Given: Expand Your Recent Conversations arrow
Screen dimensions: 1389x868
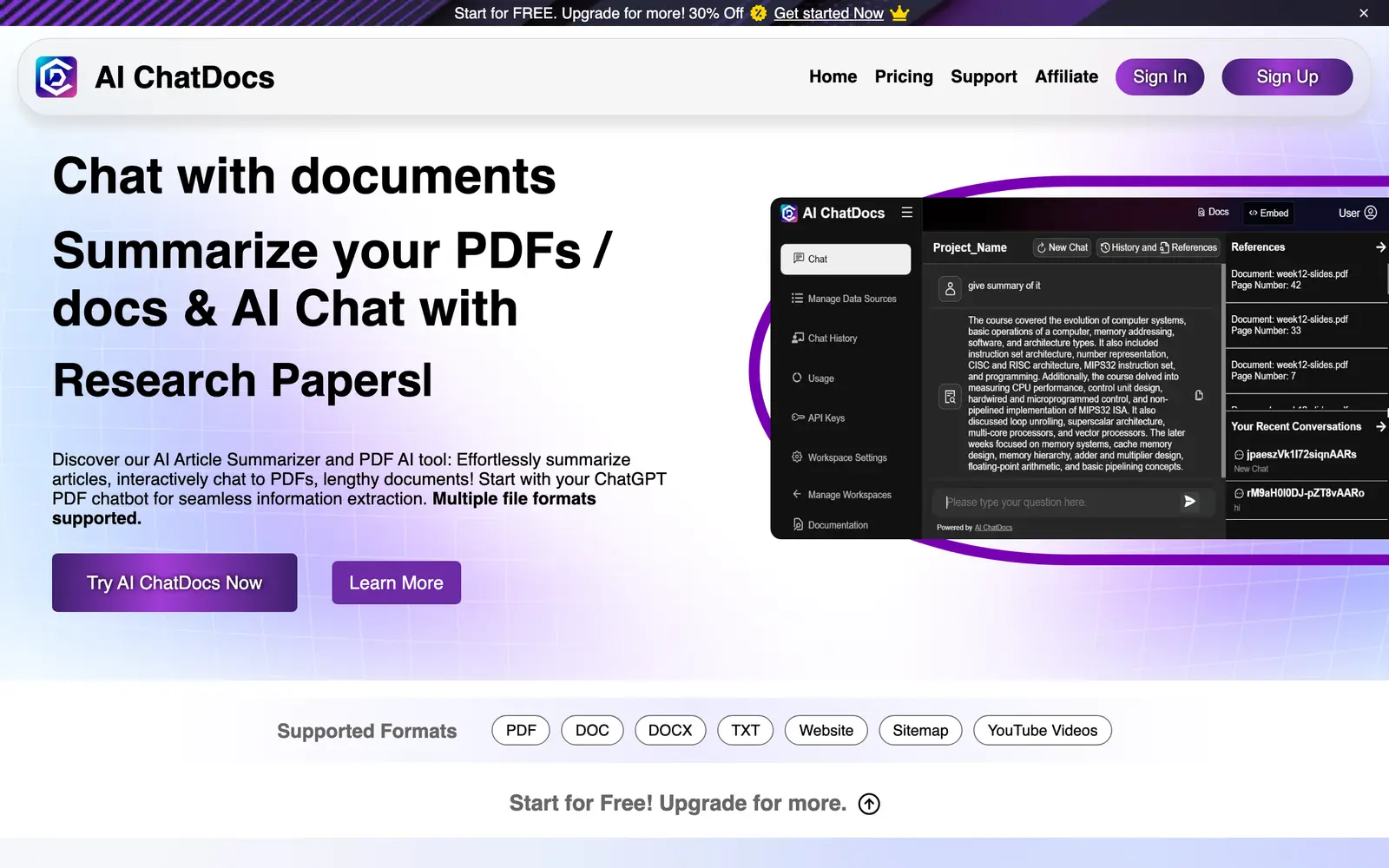Looking at the screenshot, I should tap(1380, 426).
